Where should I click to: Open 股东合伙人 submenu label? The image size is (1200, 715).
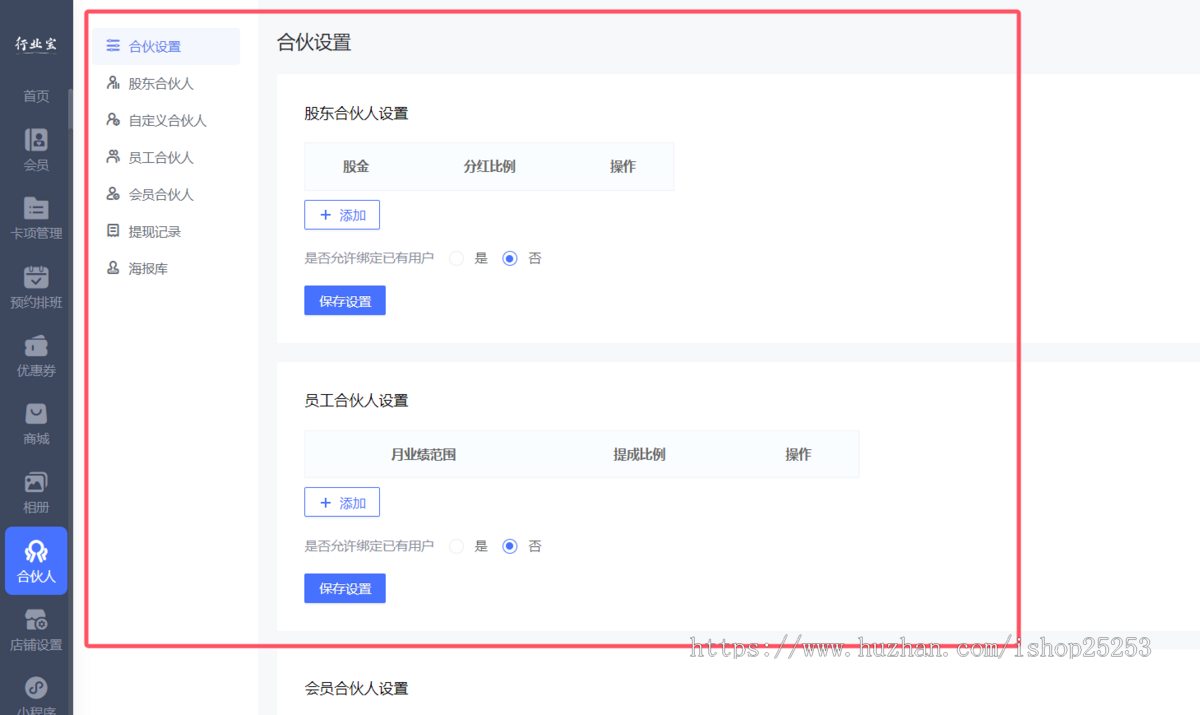pos(161,84)
